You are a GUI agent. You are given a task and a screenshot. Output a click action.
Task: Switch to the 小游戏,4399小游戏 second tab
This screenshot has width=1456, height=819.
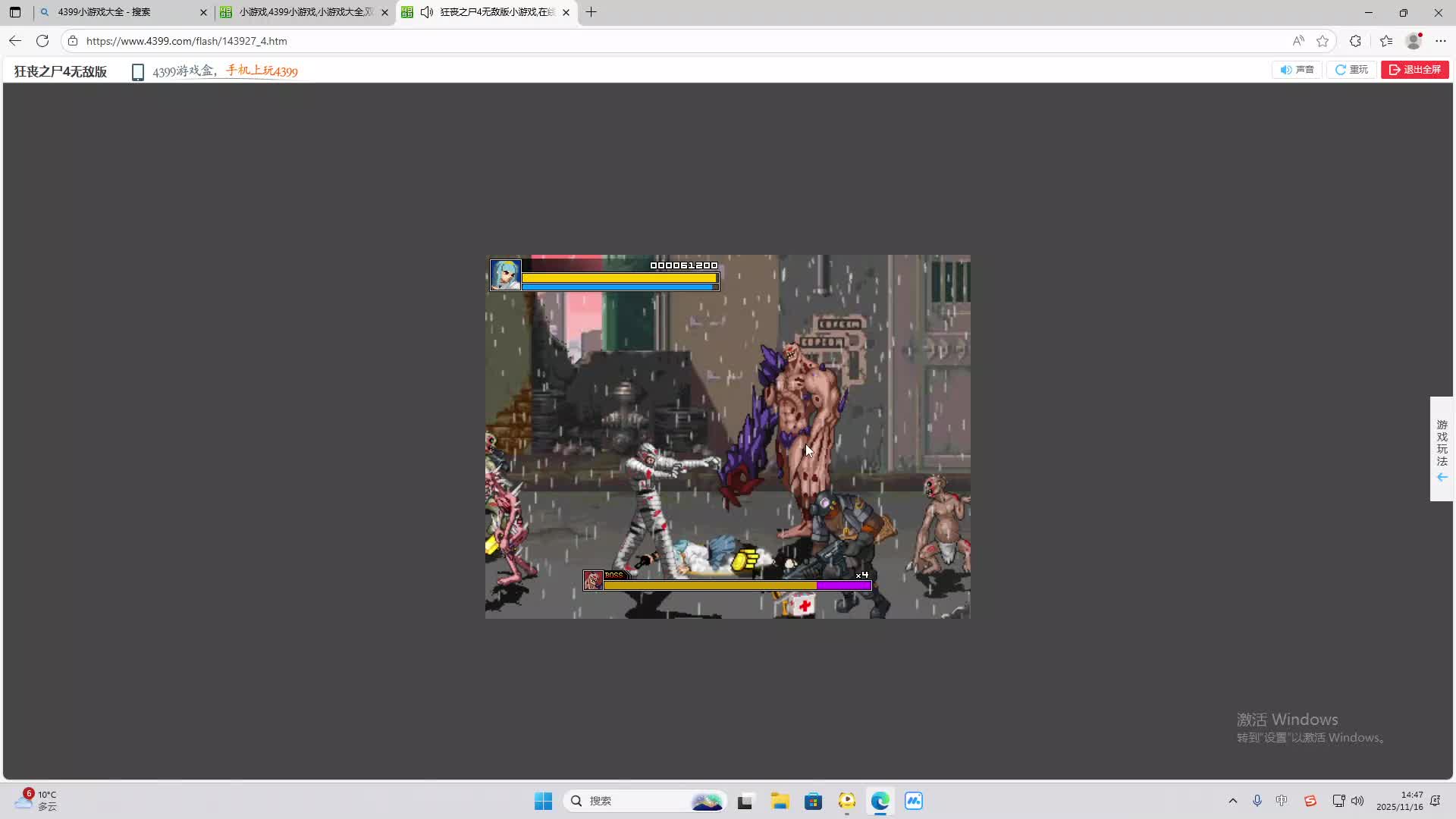click(303, 12)
